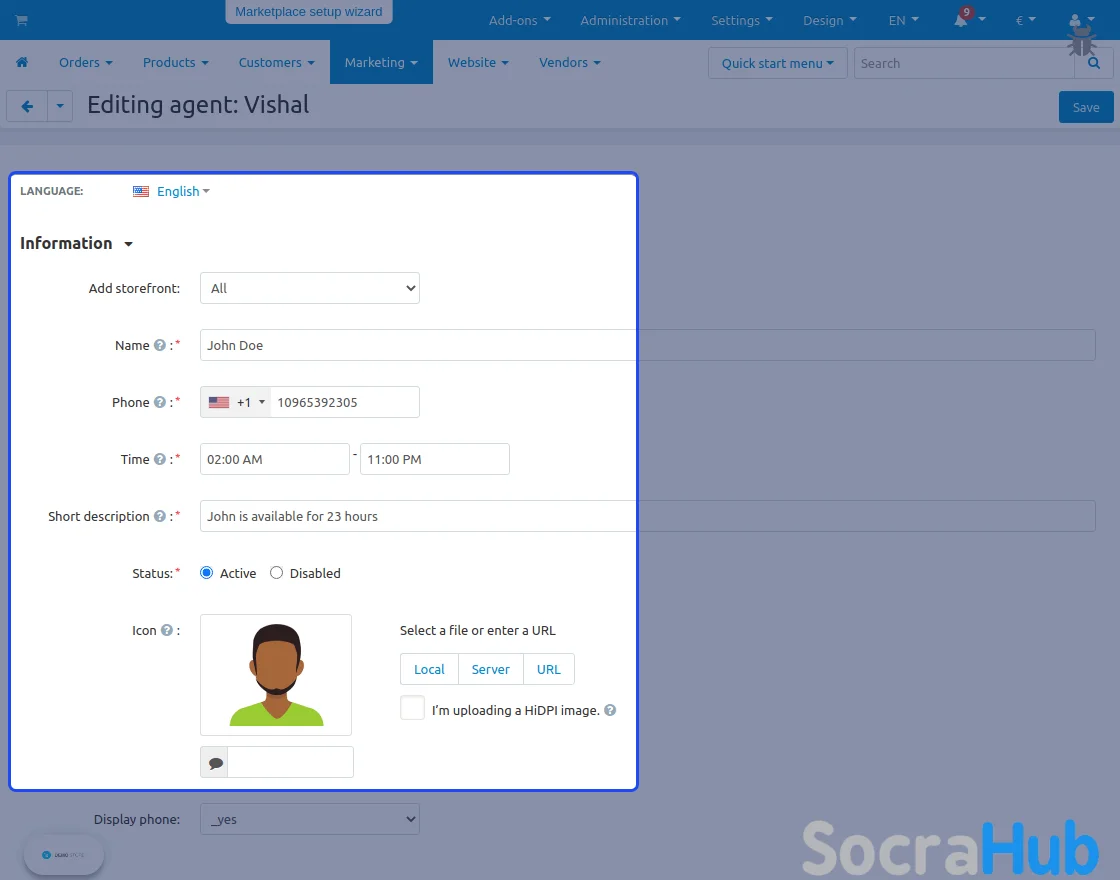The width and height of the screenshot is (1120, 880).
Task: Click the agent avatar thumbnail
Action: 276,675
